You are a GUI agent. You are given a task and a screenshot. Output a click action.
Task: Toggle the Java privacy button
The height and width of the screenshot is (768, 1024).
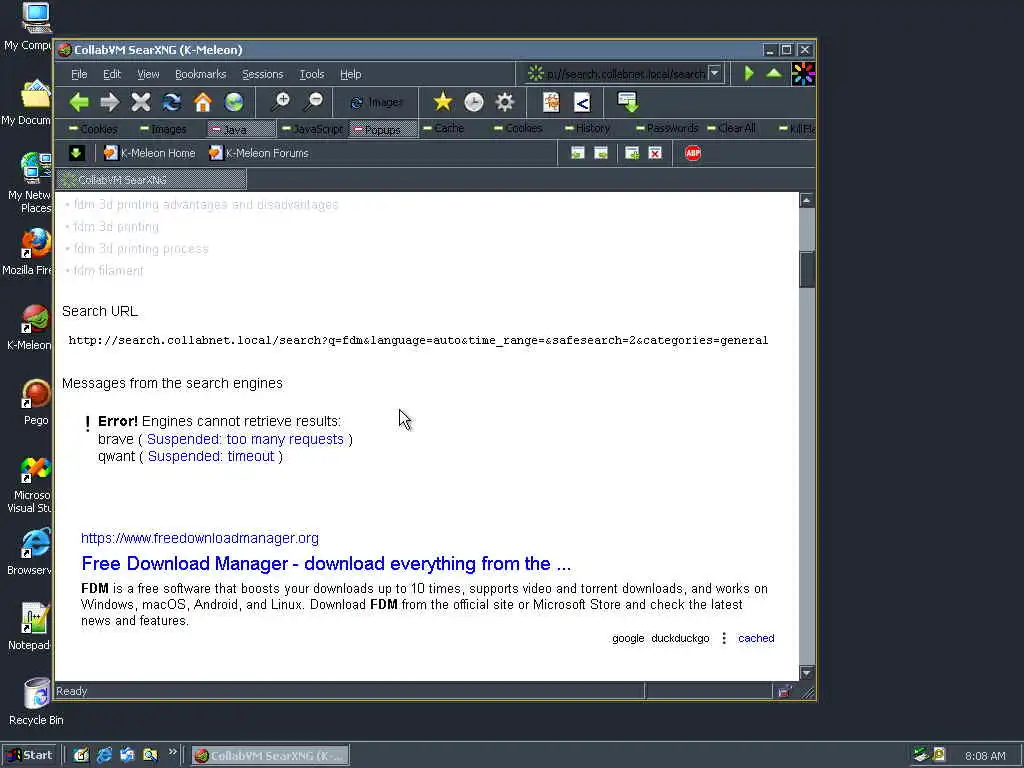(241, 129)
